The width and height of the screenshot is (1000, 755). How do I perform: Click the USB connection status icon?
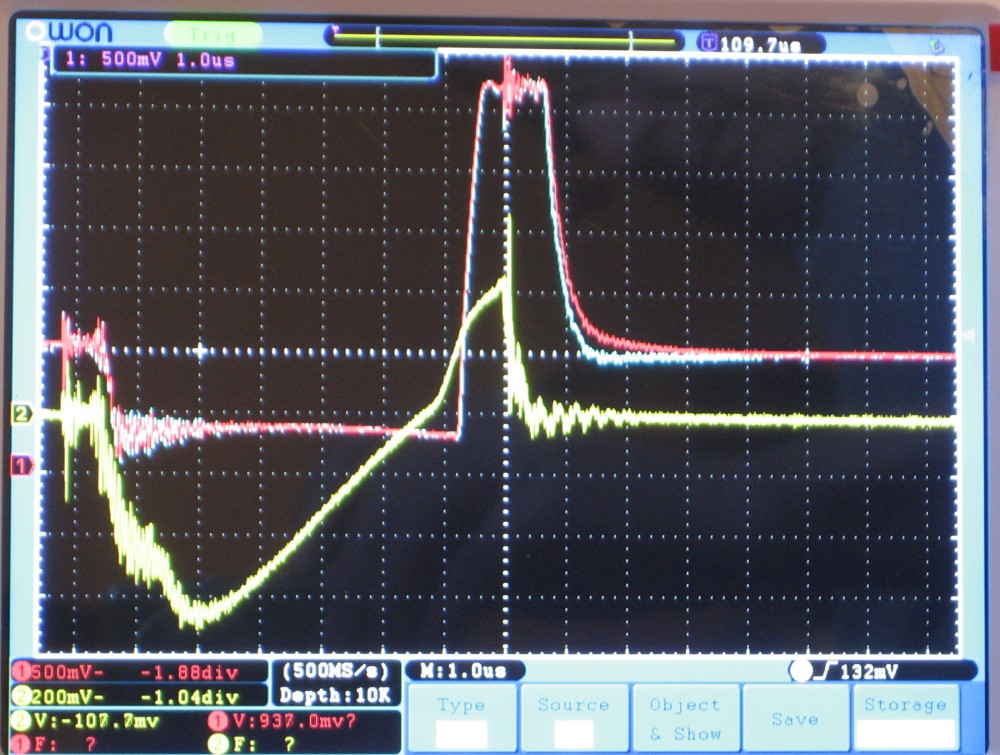[937, 46]
